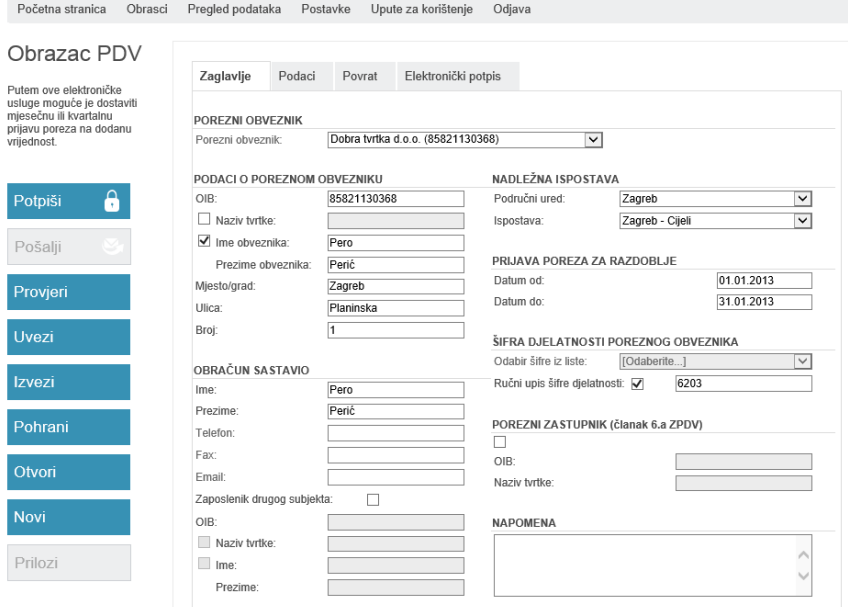Click the Datum od input field
Image resolution: width=848 pixels, height=607 pixels.
(764, 280)
